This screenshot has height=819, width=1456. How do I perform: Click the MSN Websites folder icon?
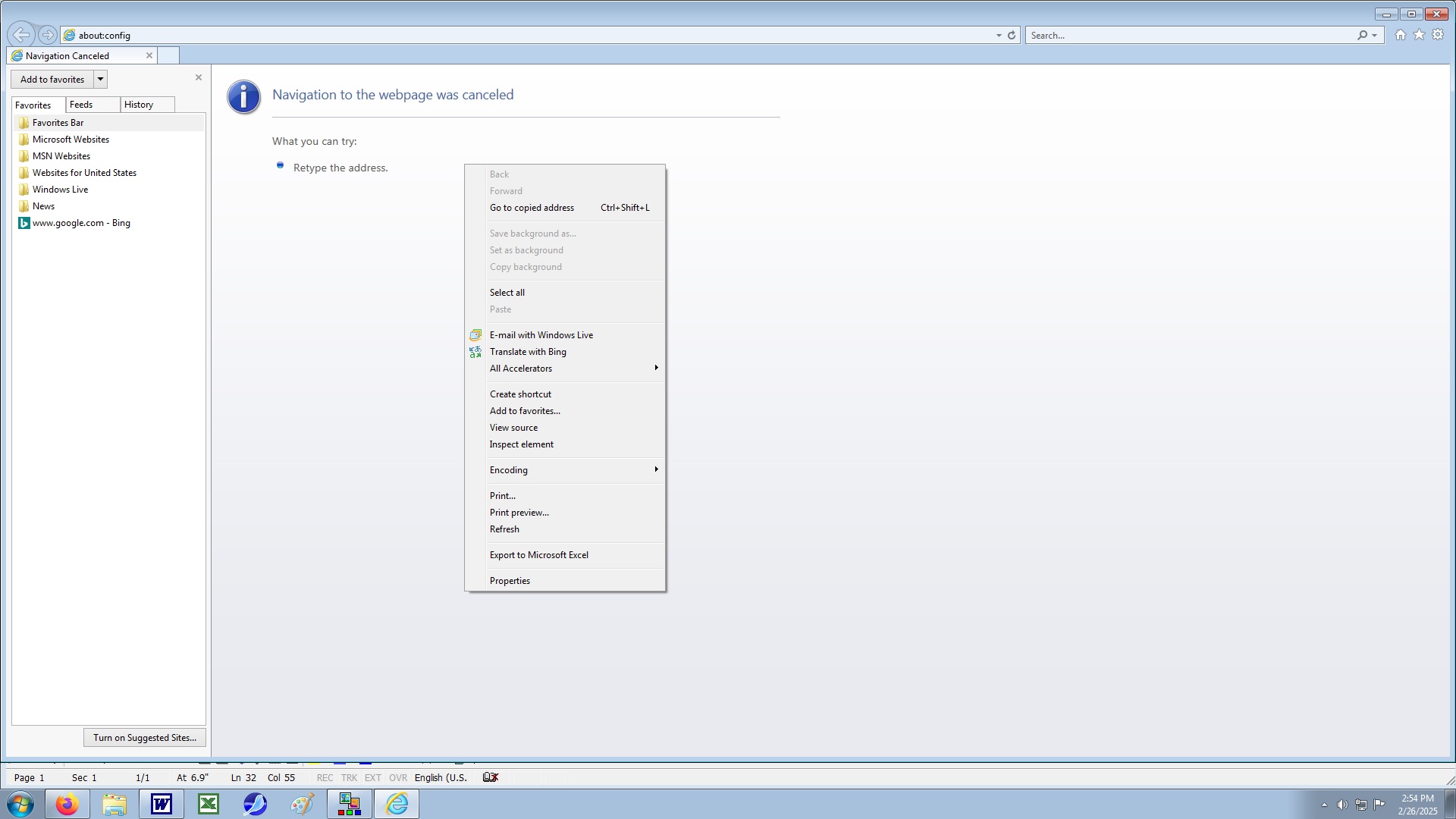24,156
